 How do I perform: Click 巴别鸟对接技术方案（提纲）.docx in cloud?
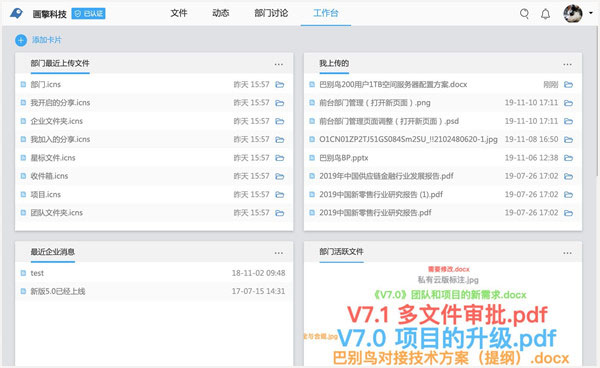coord(451,358)
